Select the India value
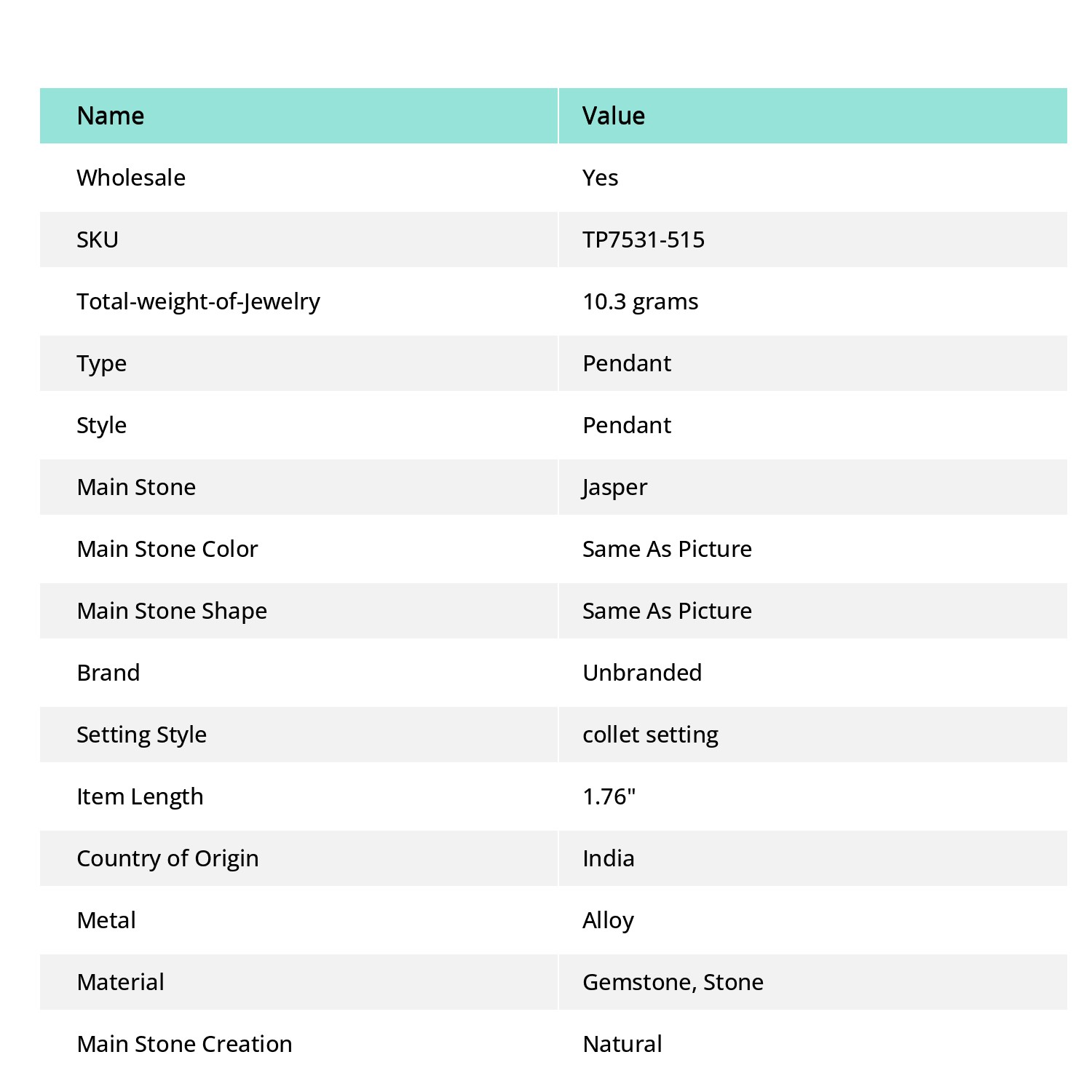1092x1092 pixels. [609, 858]
